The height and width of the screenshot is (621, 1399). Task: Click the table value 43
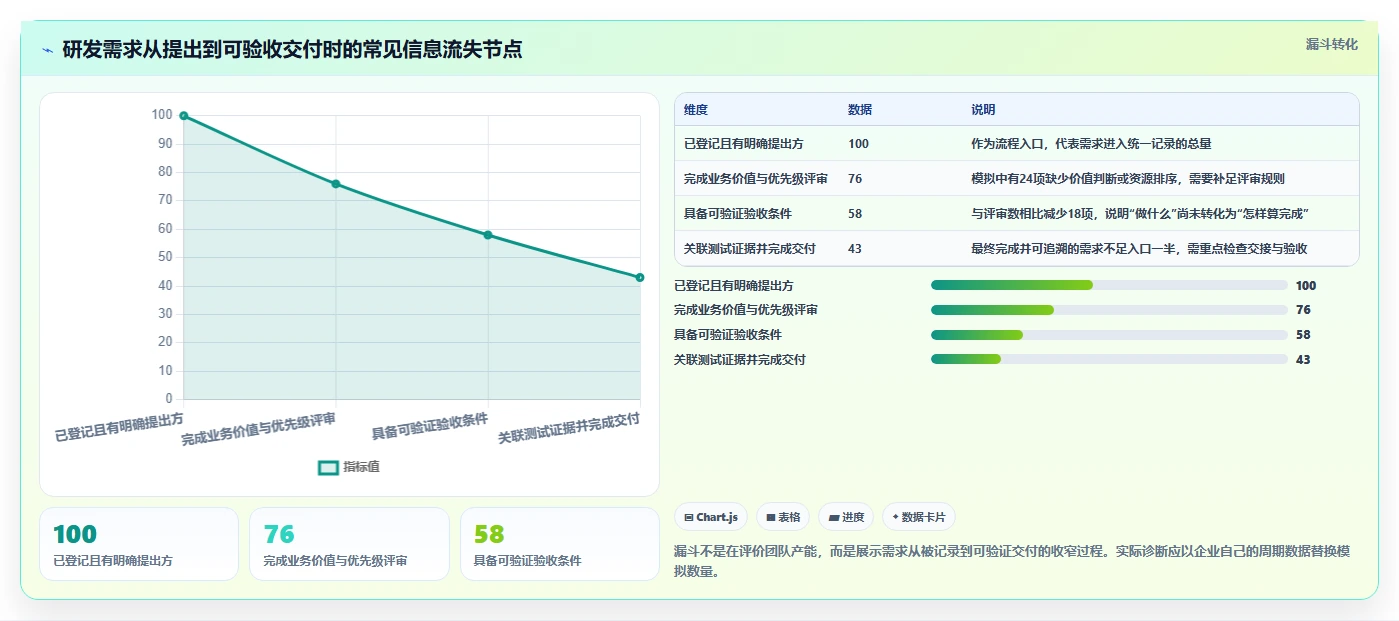coord(855,249)
